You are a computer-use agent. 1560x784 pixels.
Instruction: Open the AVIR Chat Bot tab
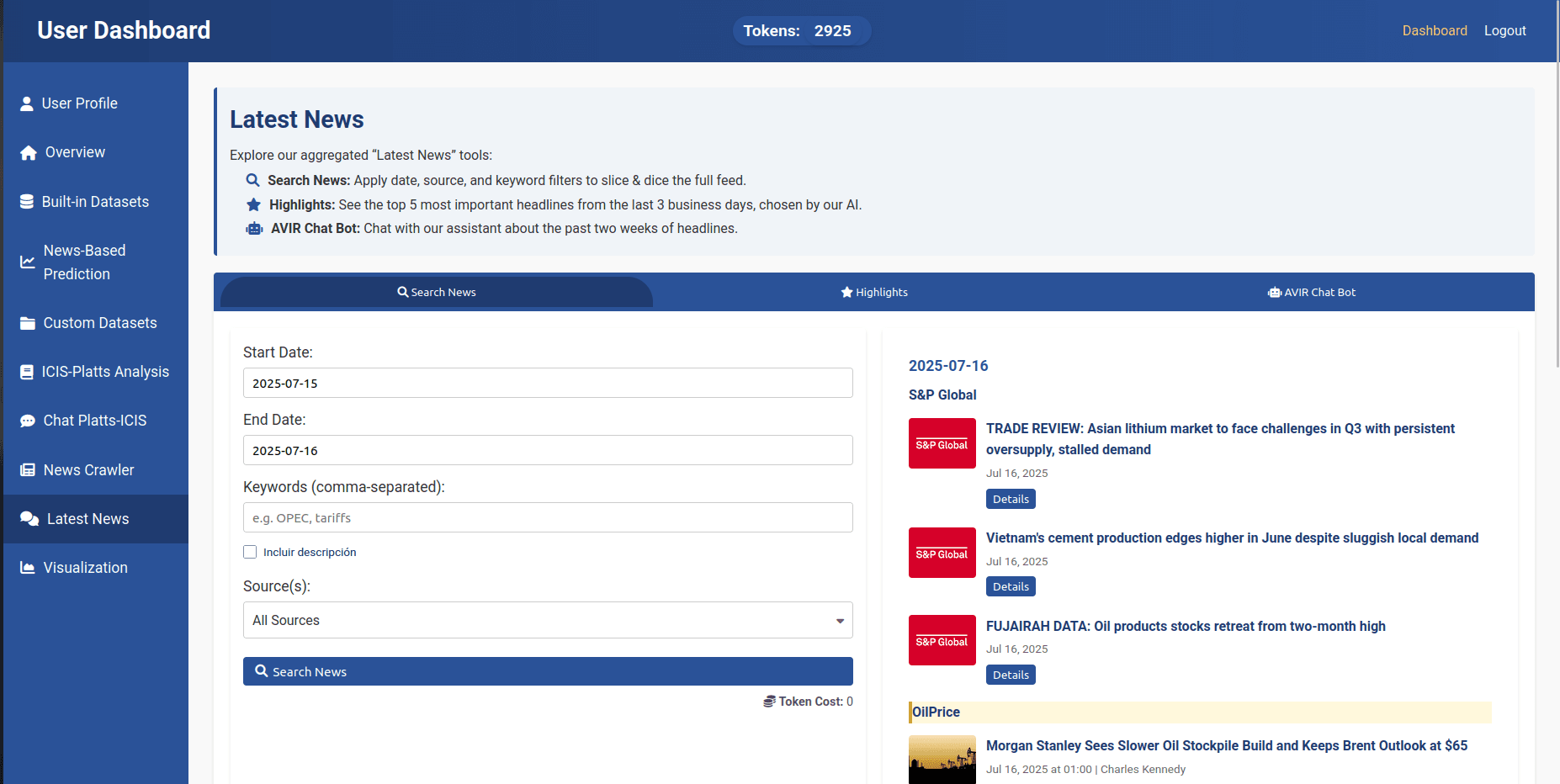tap(1311, 292)
